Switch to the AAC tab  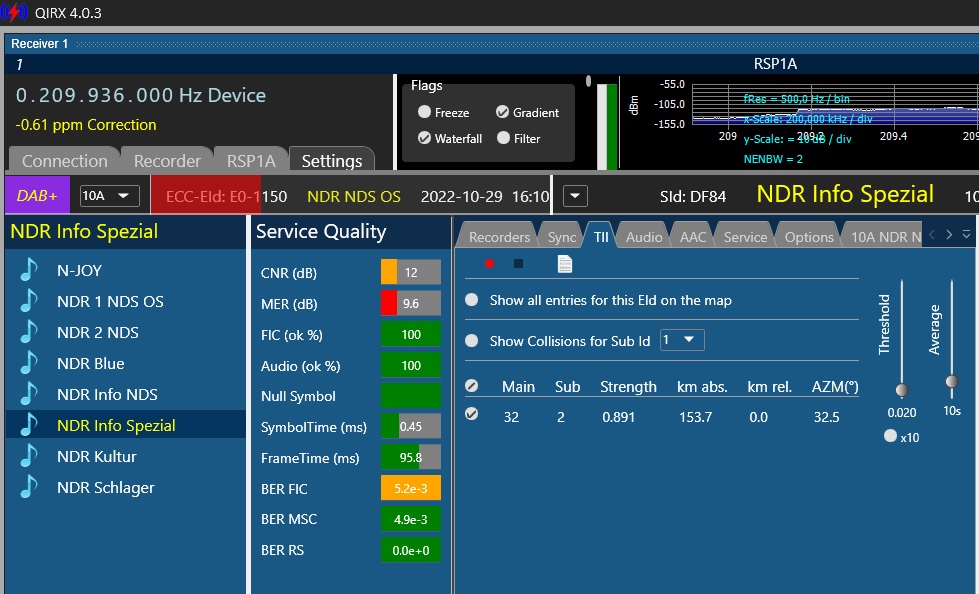tap(692, 237)
